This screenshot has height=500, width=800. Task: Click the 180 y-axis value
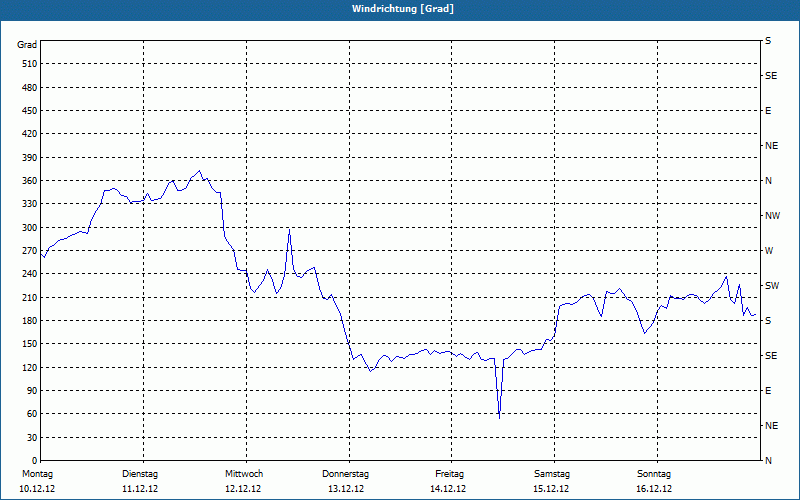pos(30,320)
